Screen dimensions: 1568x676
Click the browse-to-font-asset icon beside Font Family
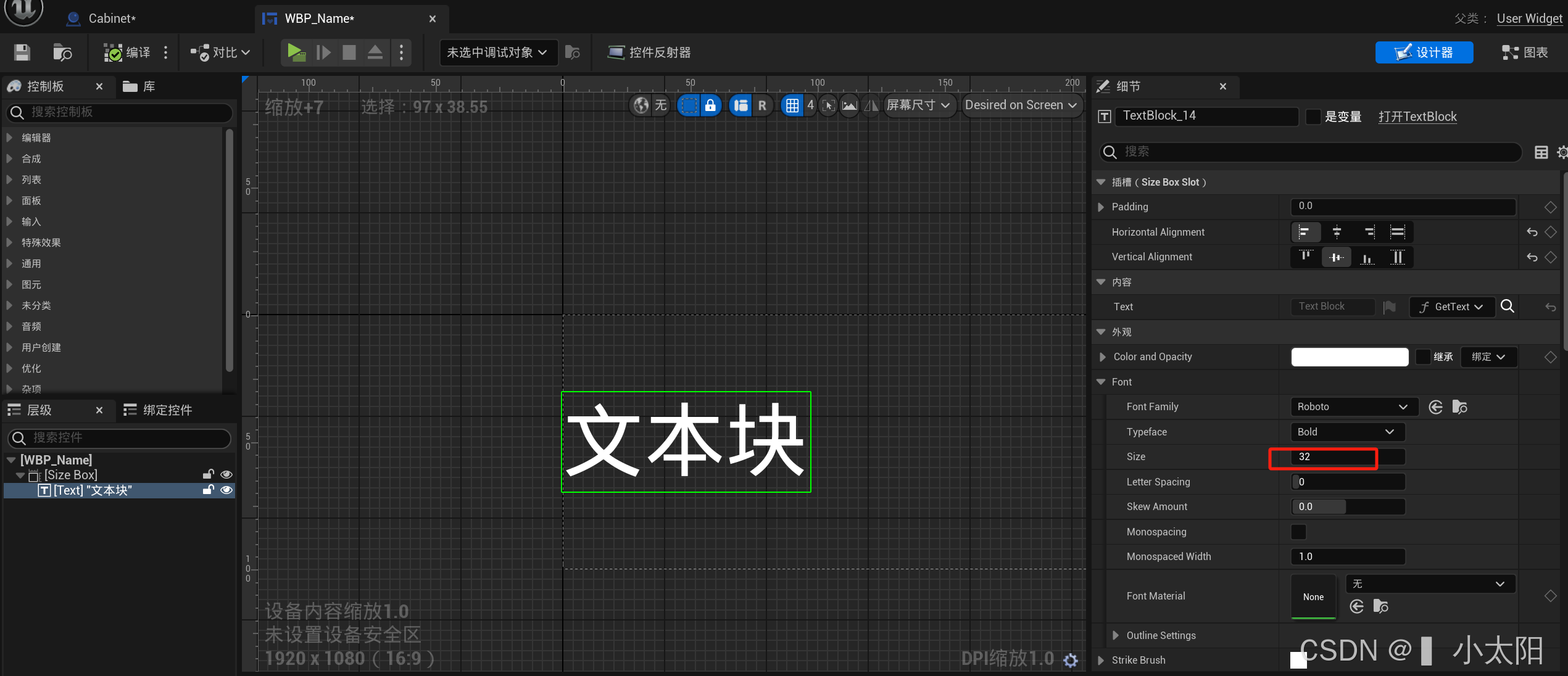click(1460, 407)
